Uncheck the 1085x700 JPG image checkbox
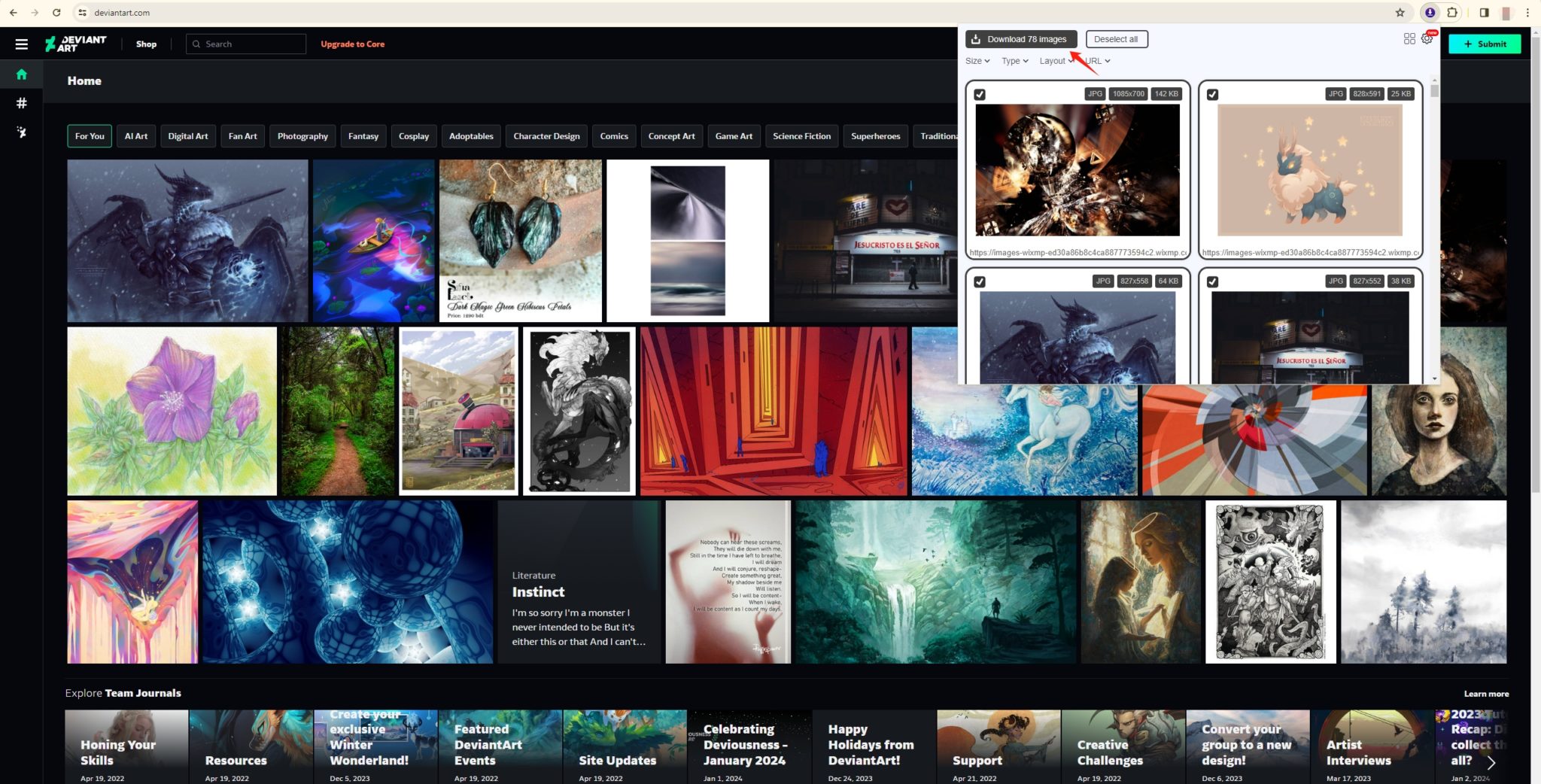Viewport: 1541px width, 784px height. (980, 95)
